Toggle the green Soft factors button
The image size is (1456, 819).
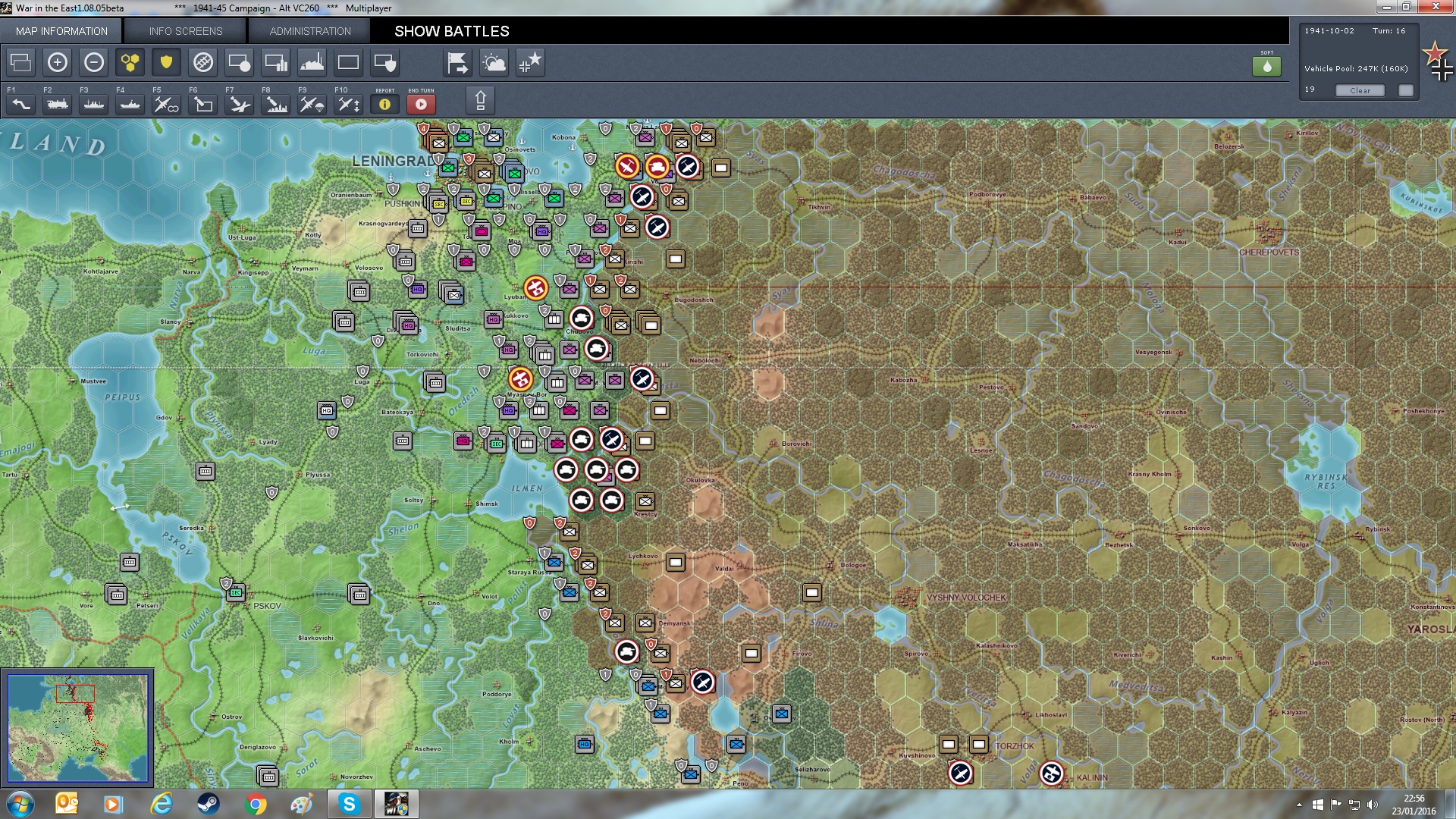coord(1266,66)
